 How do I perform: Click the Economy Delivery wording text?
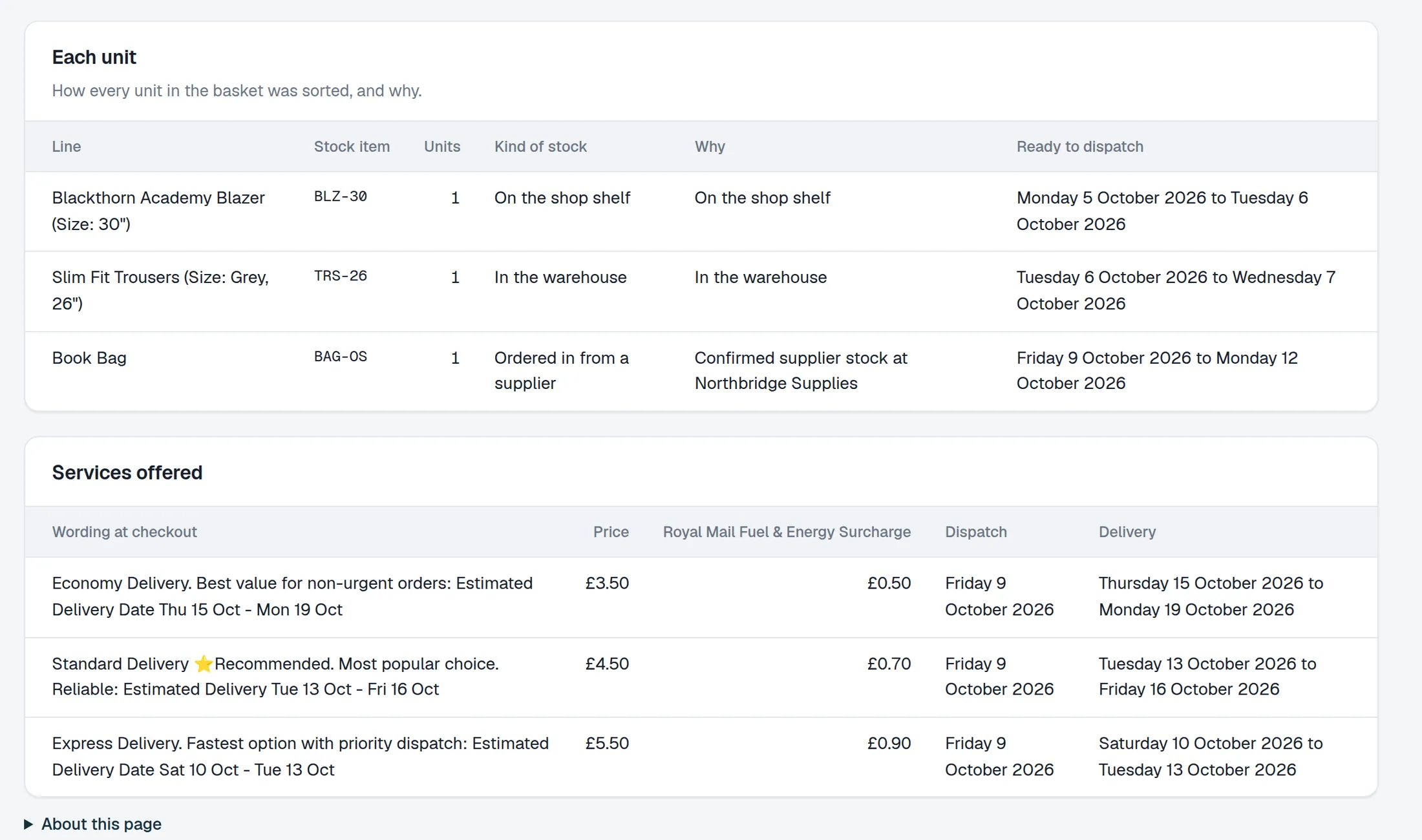292,596
